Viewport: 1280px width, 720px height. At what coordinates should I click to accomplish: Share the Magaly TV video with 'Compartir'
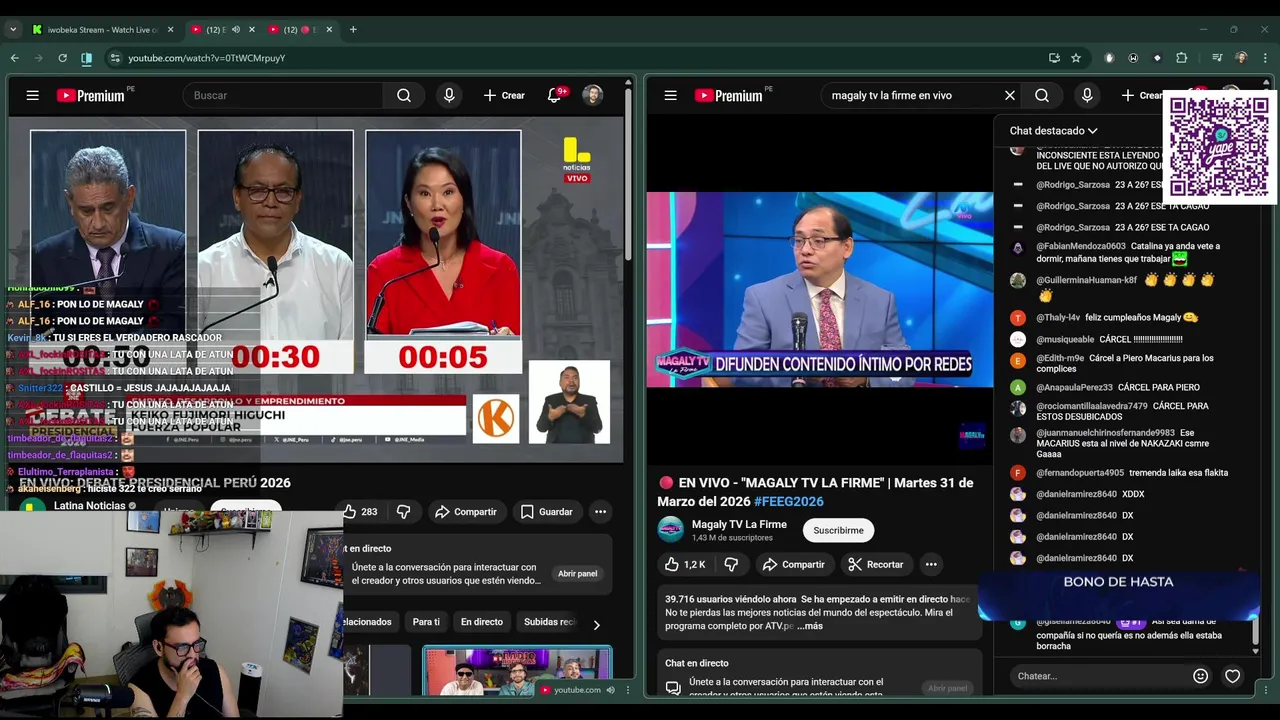coord(793,564)
